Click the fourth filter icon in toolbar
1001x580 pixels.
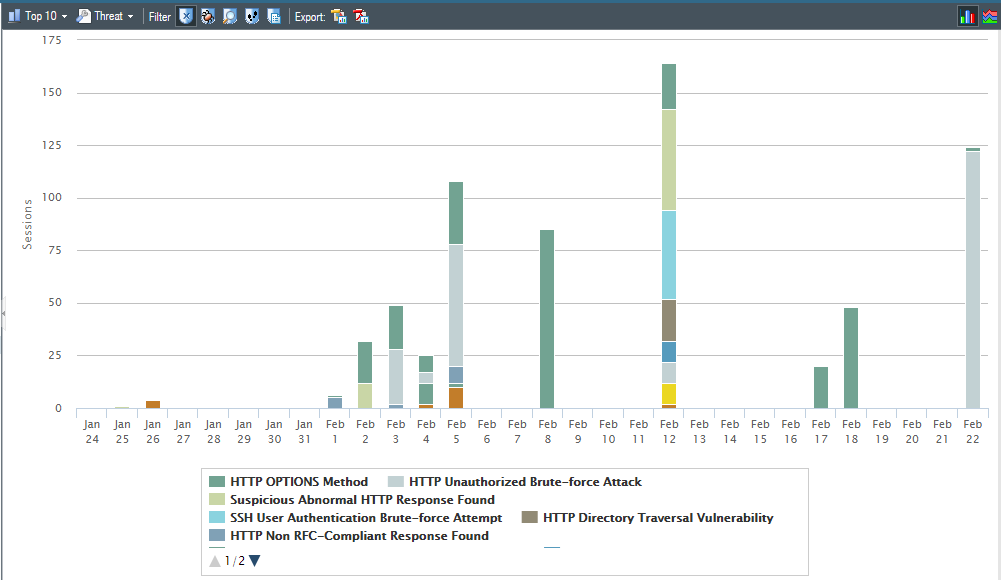click(252, 16)
